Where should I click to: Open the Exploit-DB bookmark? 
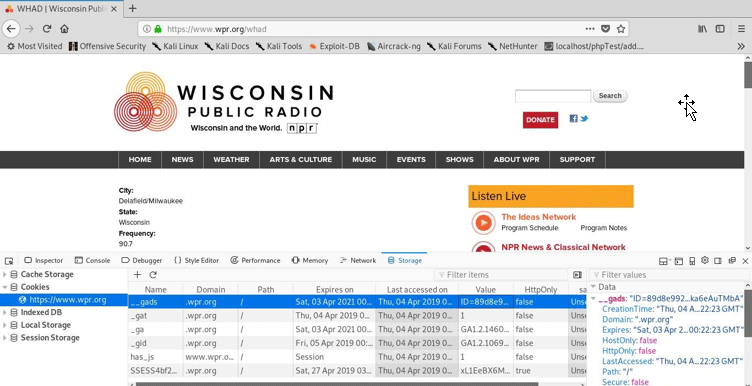(334, 46)
